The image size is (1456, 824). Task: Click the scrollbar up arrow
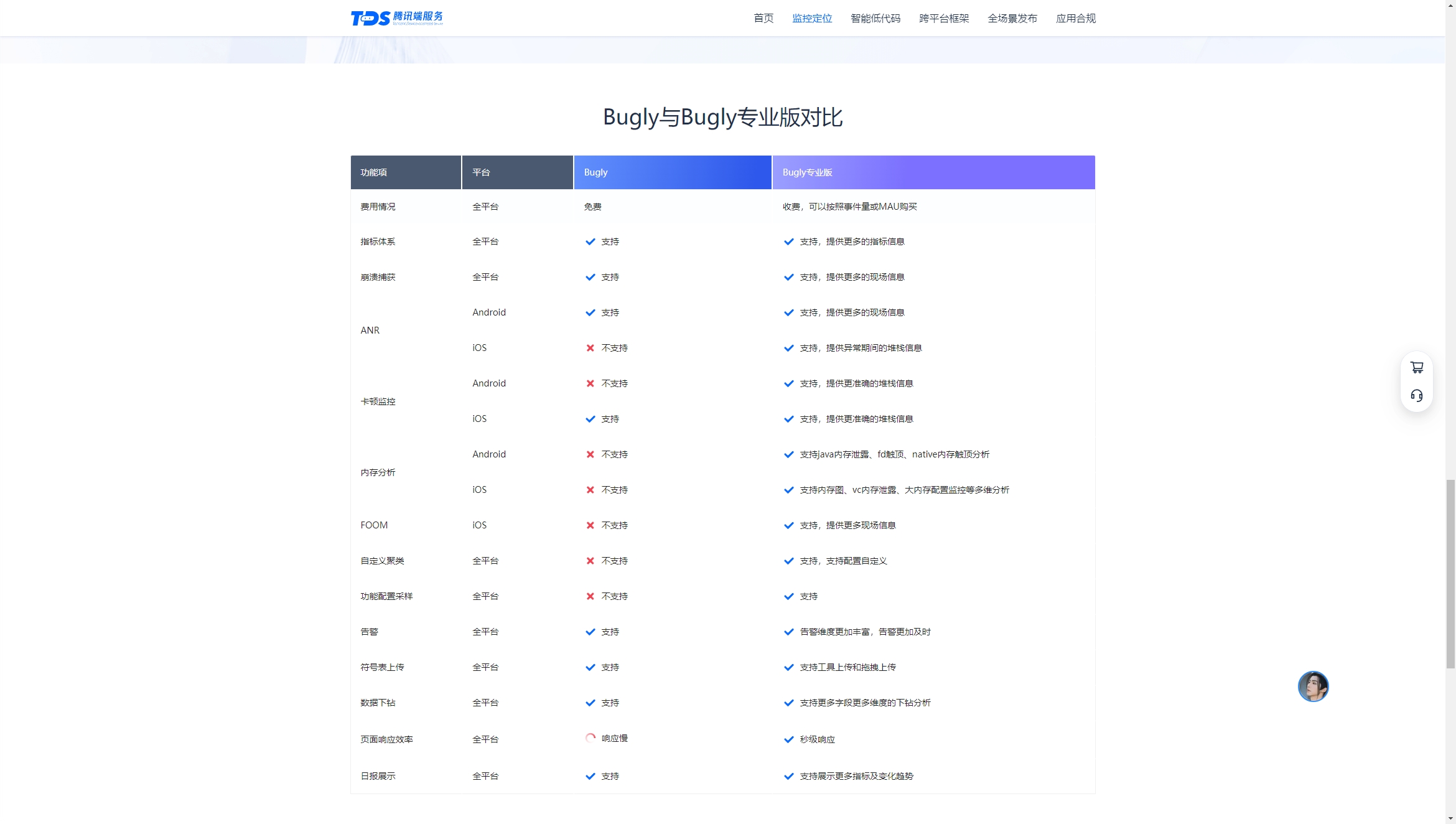[x=1450, y=5]
